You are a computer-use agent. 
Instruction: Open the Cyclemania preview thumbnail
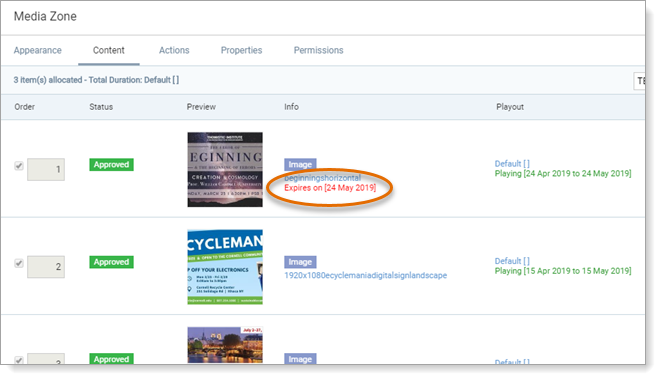225,267
